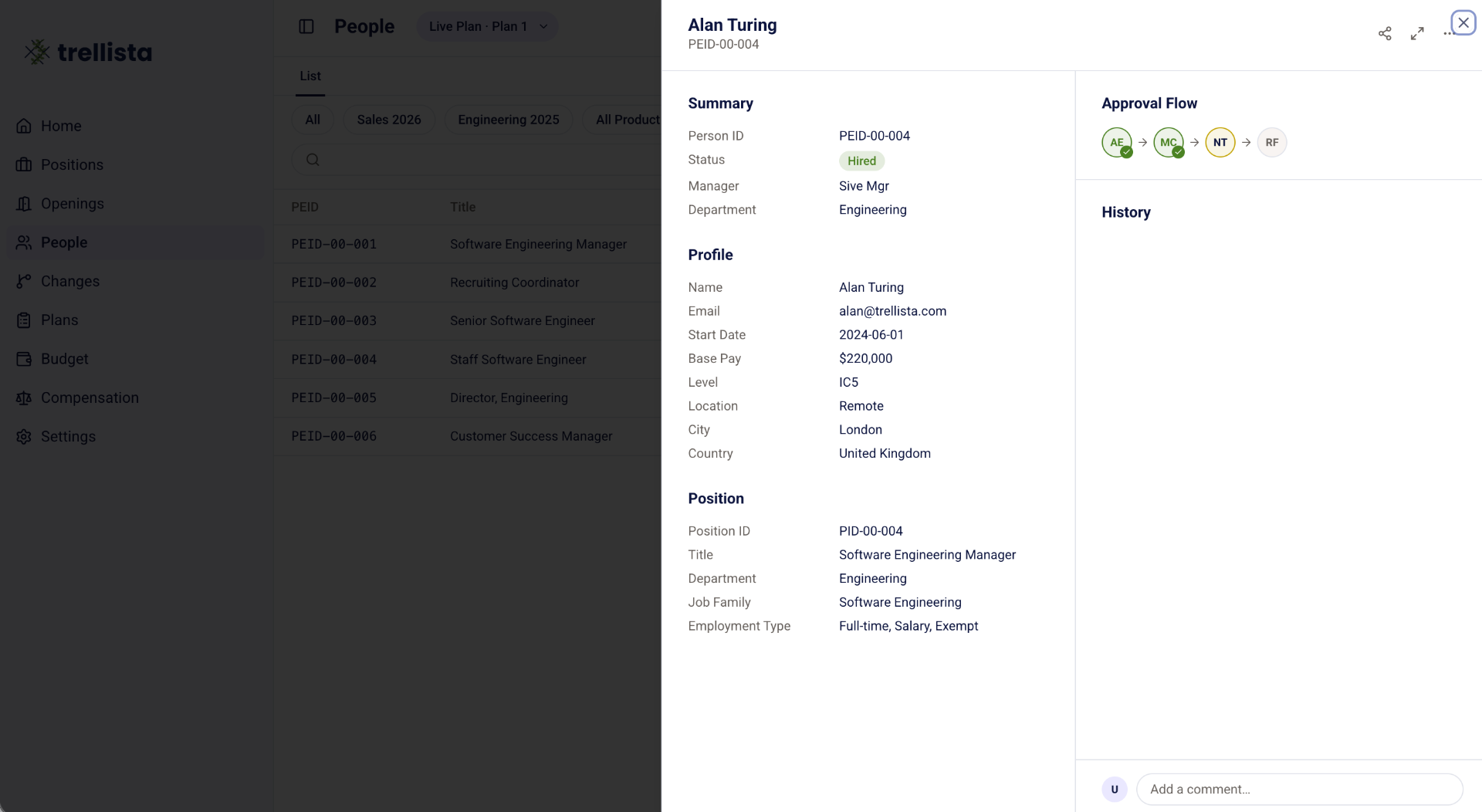
Task: Open Compensation in sidebar
Action: [135, 398]
